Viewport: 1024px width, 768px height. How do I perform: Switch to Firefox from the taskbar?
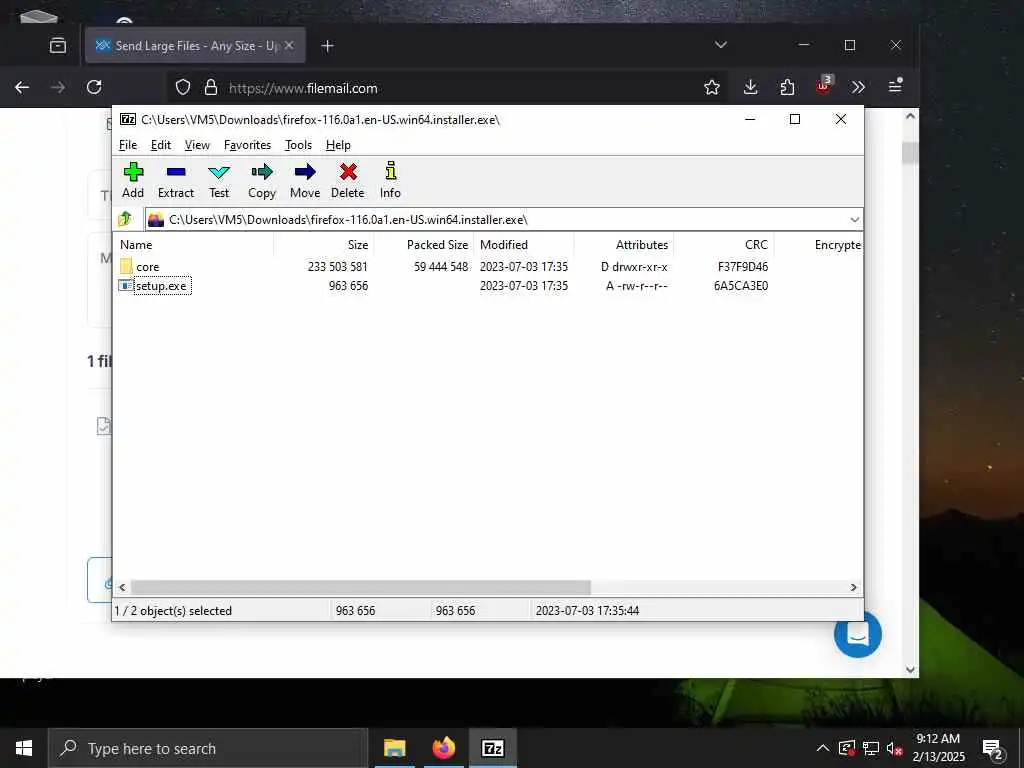tap(443, 748)
